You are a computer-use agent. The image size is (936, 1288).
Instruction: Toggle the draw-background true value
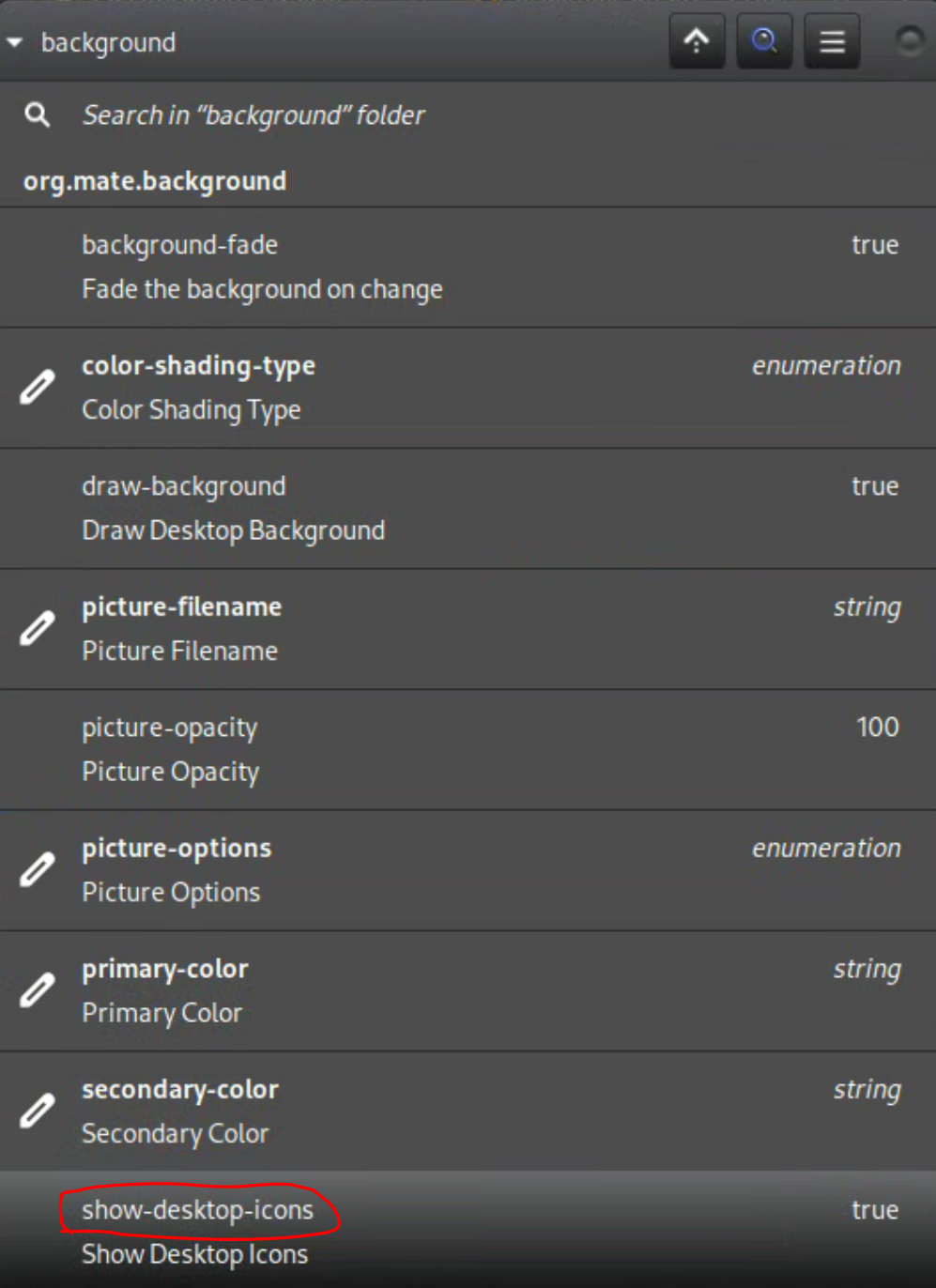(x=874, y=486)
